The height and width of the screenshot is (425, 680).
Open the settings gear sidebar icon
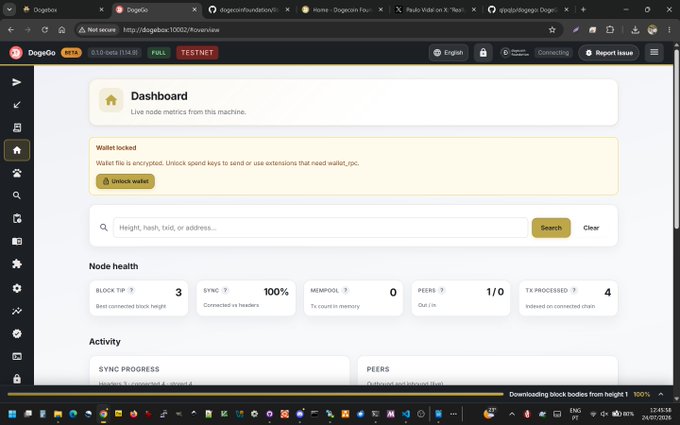[x=16, y=288]
